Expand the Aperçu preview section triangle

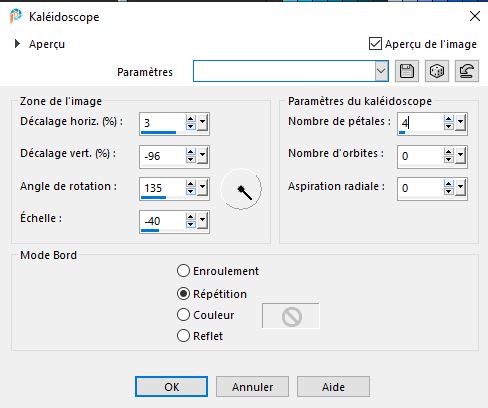point(17,44)
